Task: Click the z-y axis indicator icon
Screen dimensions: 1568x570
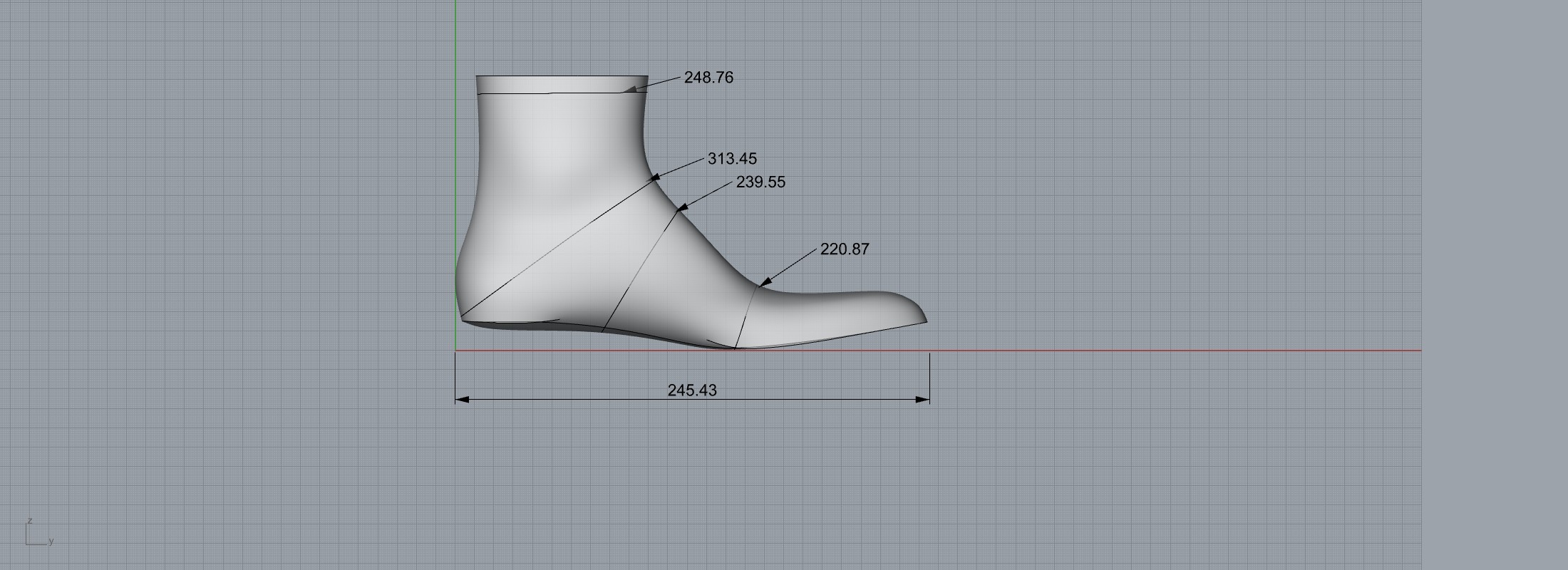Action: click(39, 532)
